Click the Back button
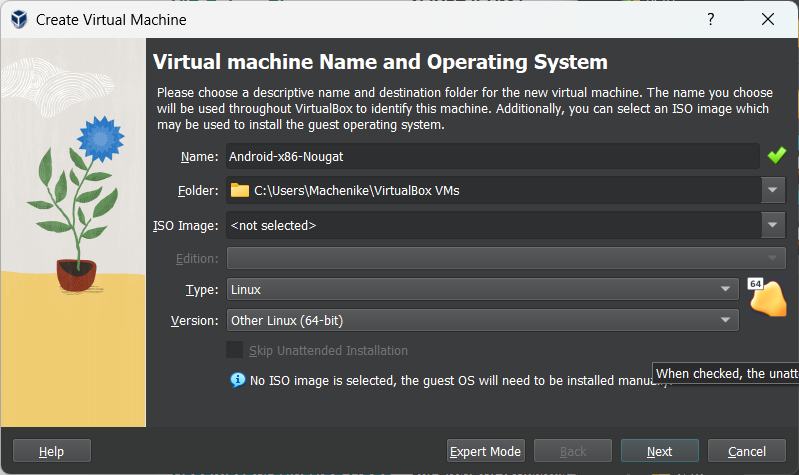 click(573, 451)
